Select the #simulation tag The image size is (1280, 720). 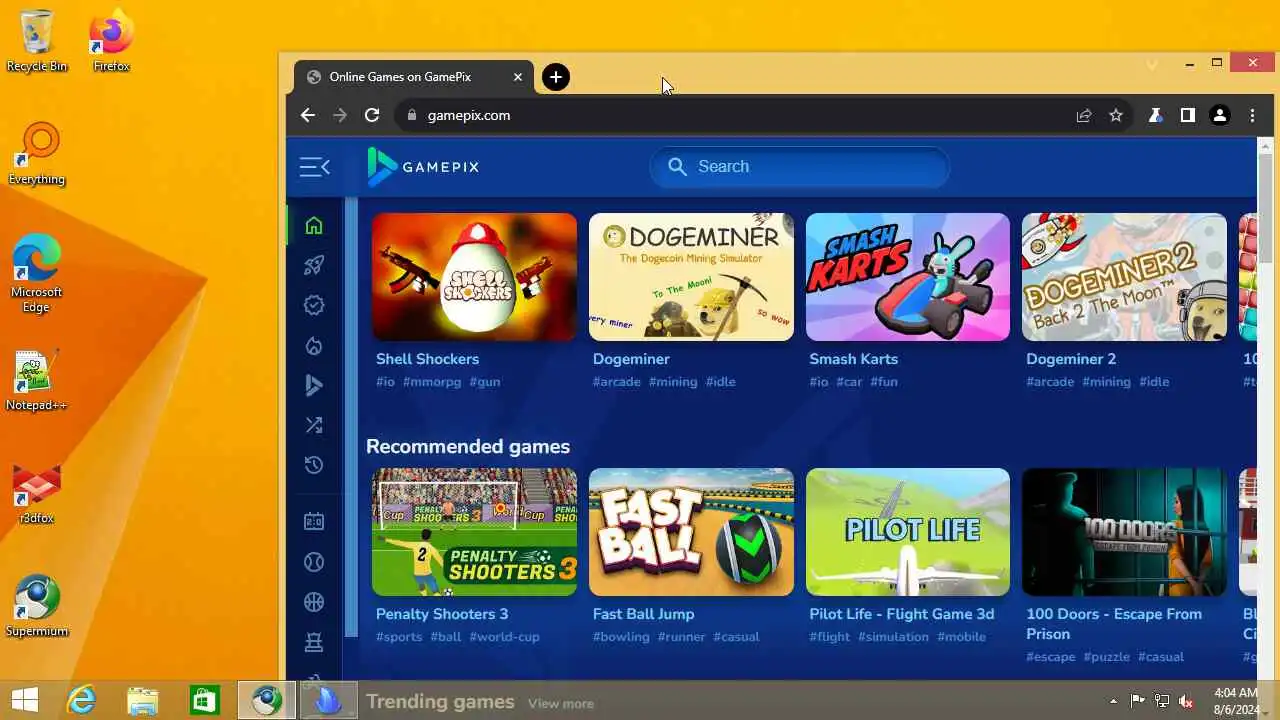[x=893, y=637]
